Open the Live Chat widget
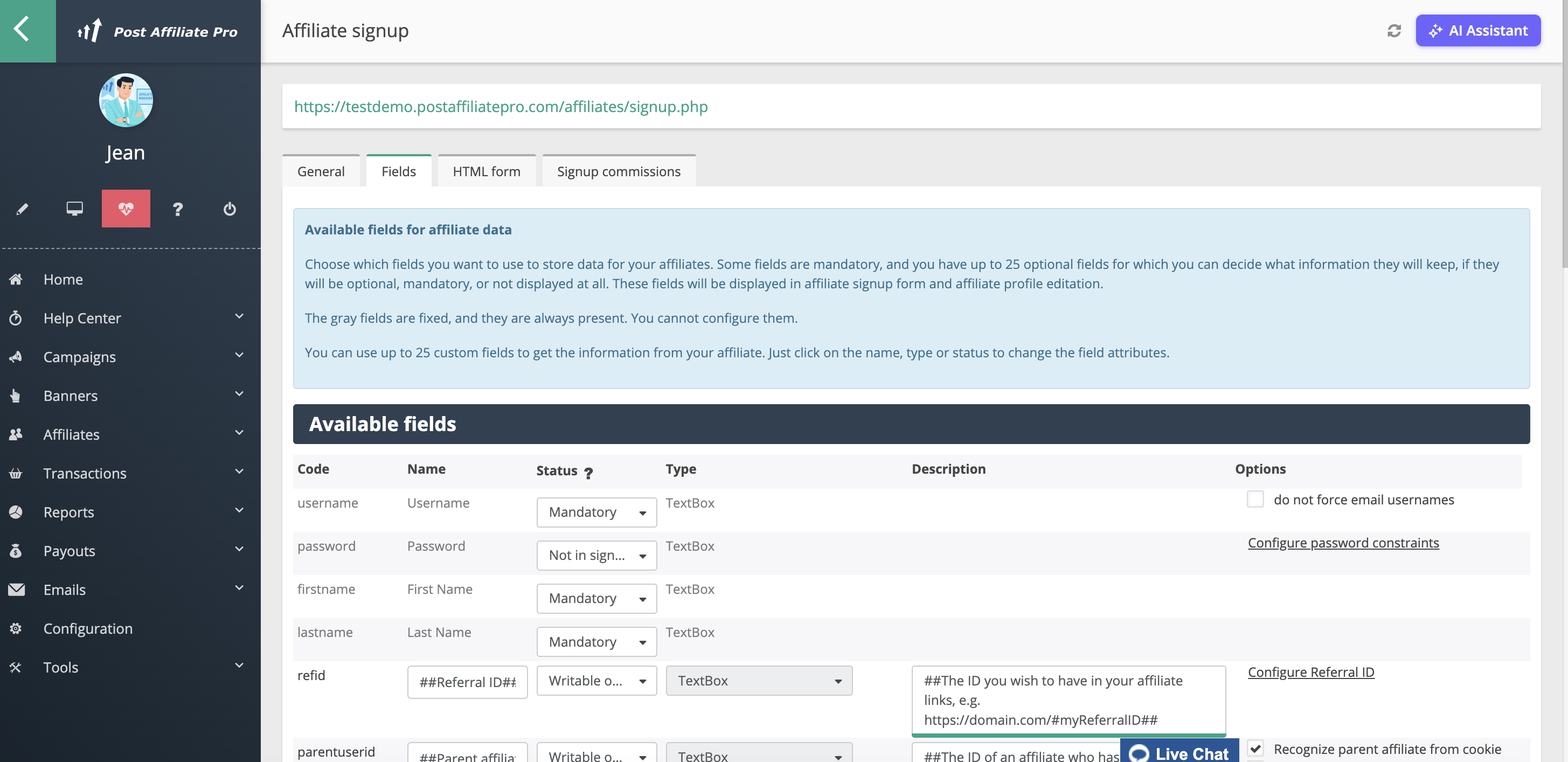The width and height of the screenshot is (1568, 762). [1179, 752]
